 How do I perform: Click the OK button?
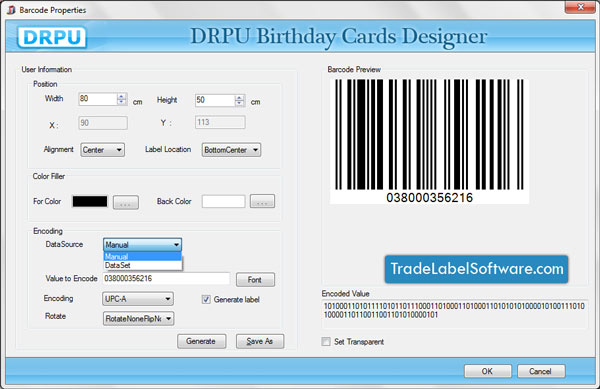pyautogui.click(x=488, y=371)
